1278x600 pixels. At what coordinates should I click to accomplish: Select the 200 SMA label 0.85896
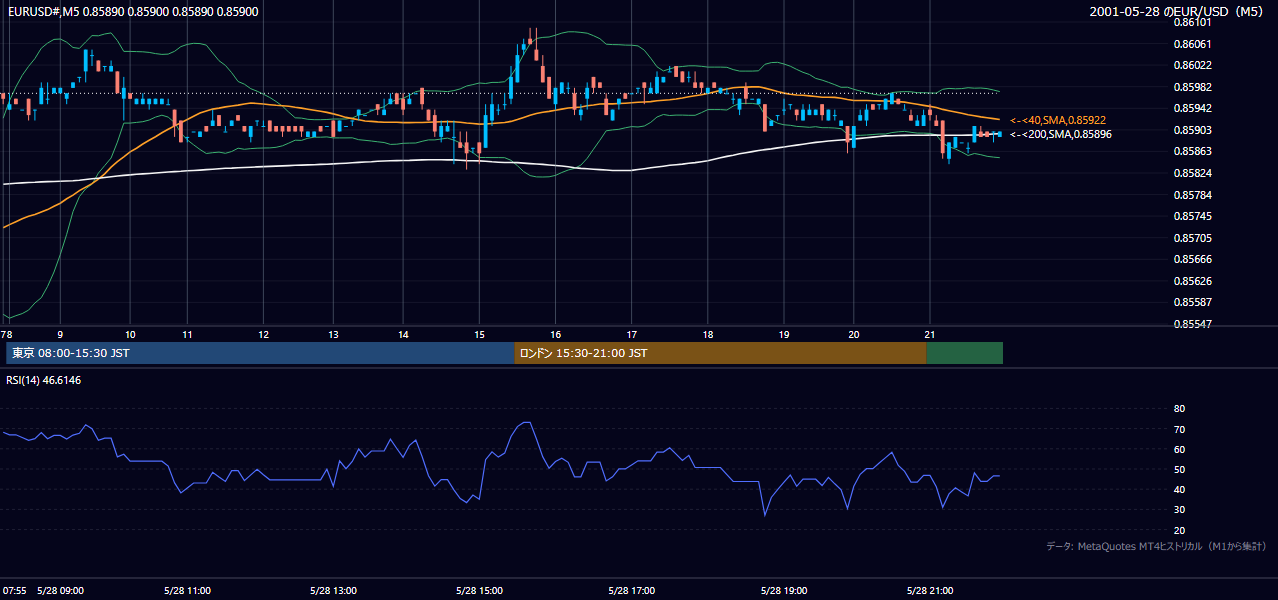pyautogui.click(x=1061, y=134)
